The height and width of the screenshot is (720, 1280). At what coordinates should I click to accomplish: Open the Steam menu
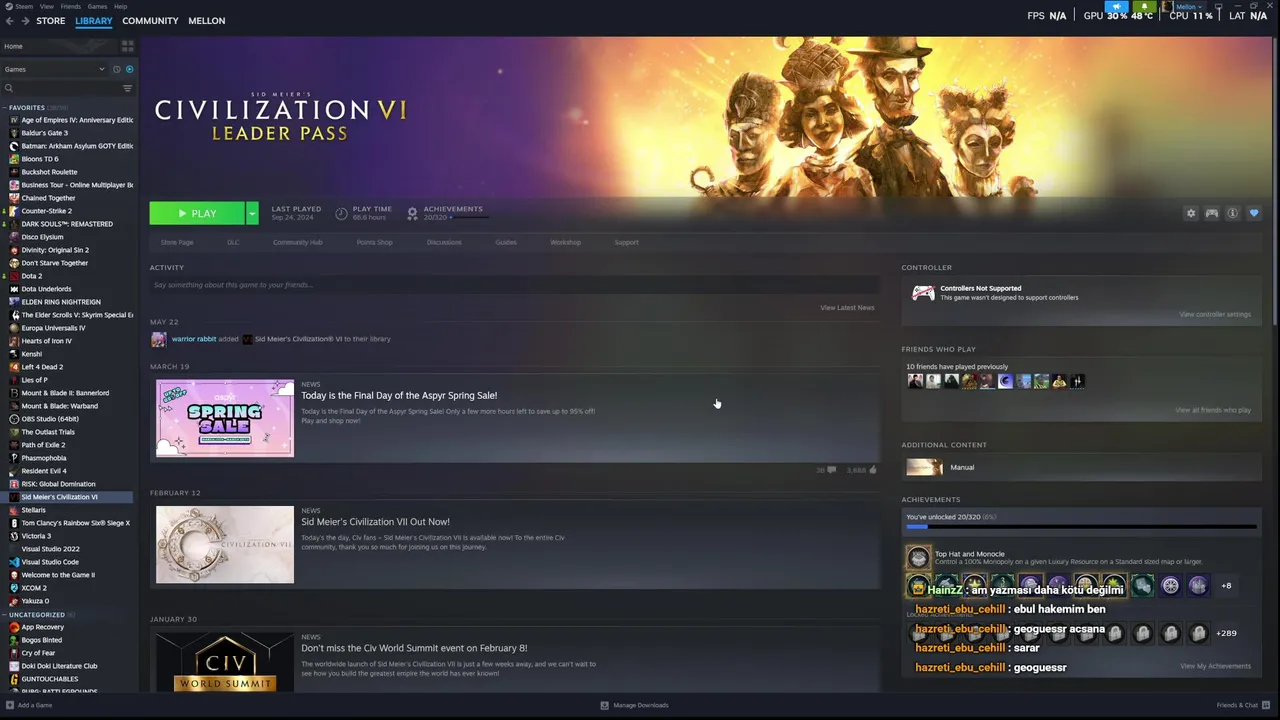[x=23, y=6]
